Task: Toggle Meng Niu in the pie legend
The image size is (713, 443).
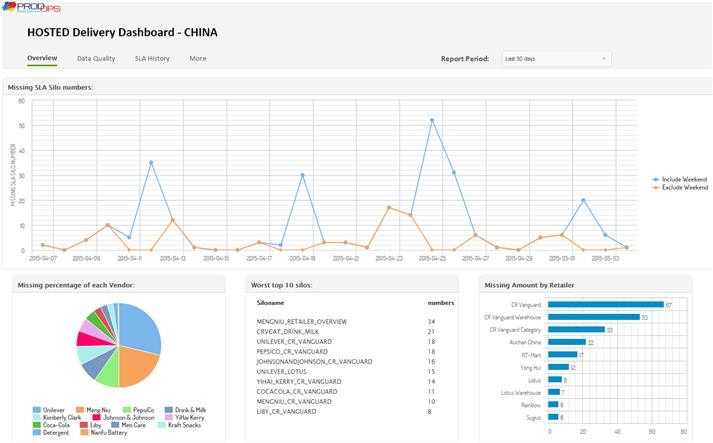Action: 93,410
